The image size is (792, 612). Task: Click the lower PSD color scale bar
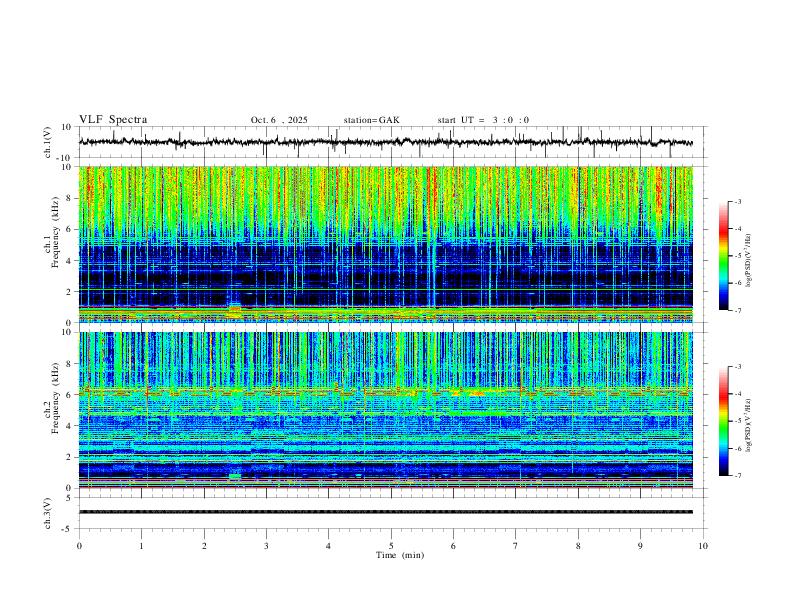[724, 421]
